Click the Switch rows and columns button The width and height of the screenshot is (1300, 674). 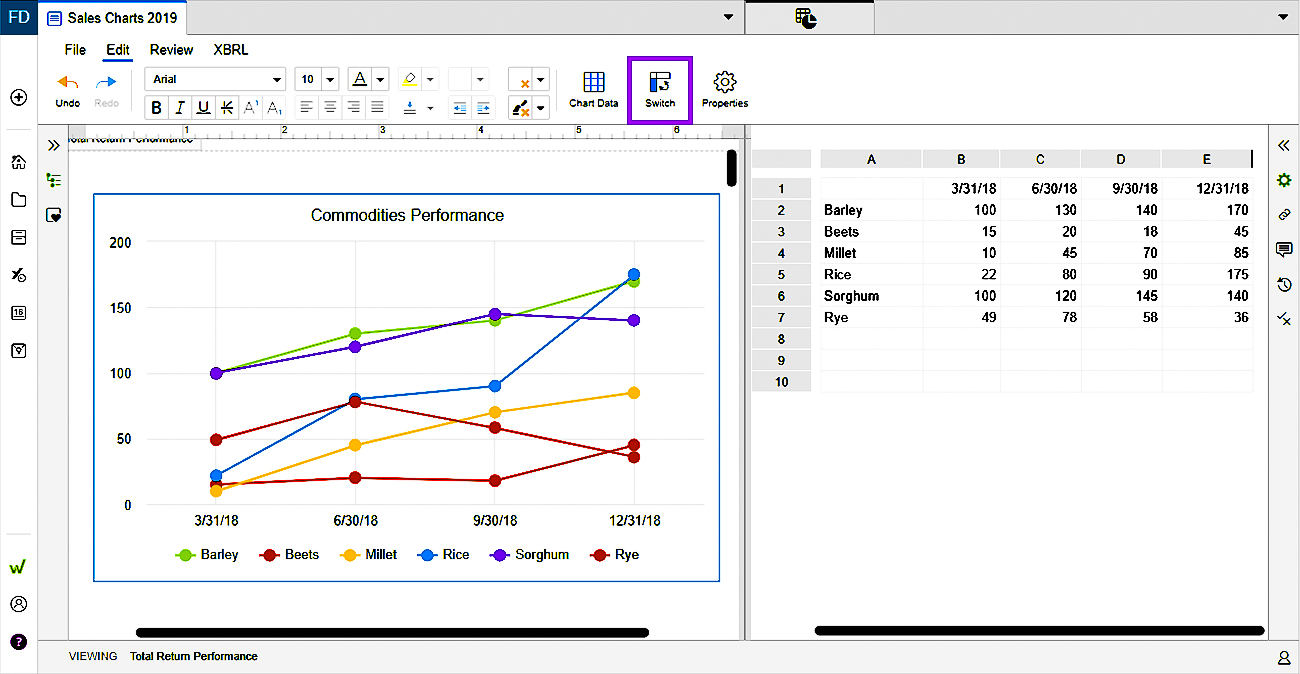(659, 89)
